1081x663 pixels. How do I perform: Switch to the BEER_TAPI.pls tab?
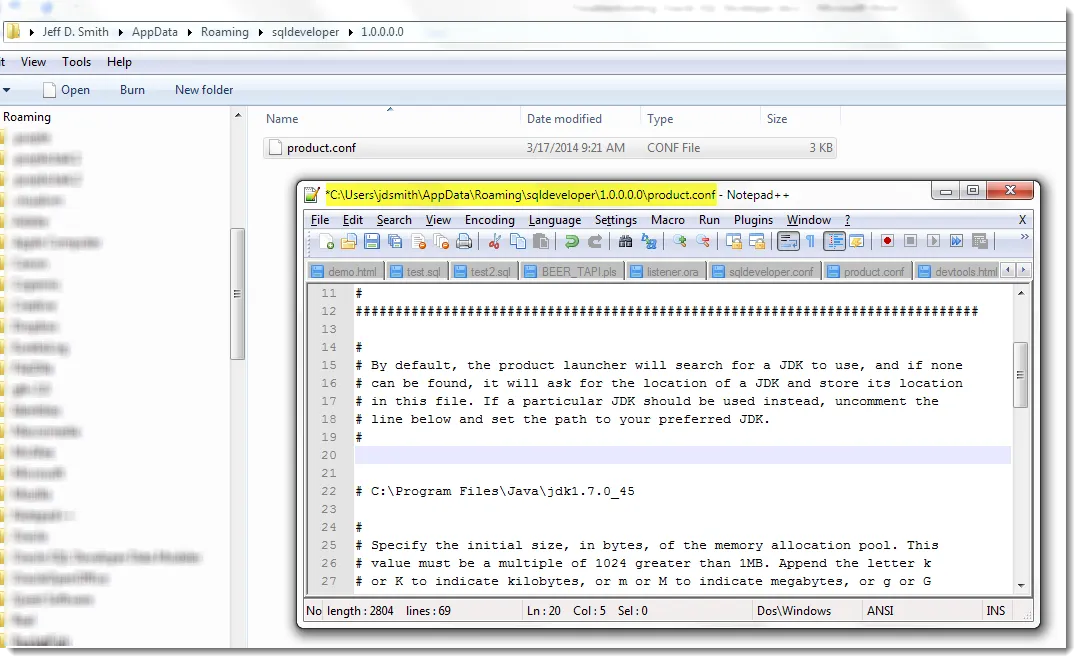pyautogui.click(x=572, y=272)
